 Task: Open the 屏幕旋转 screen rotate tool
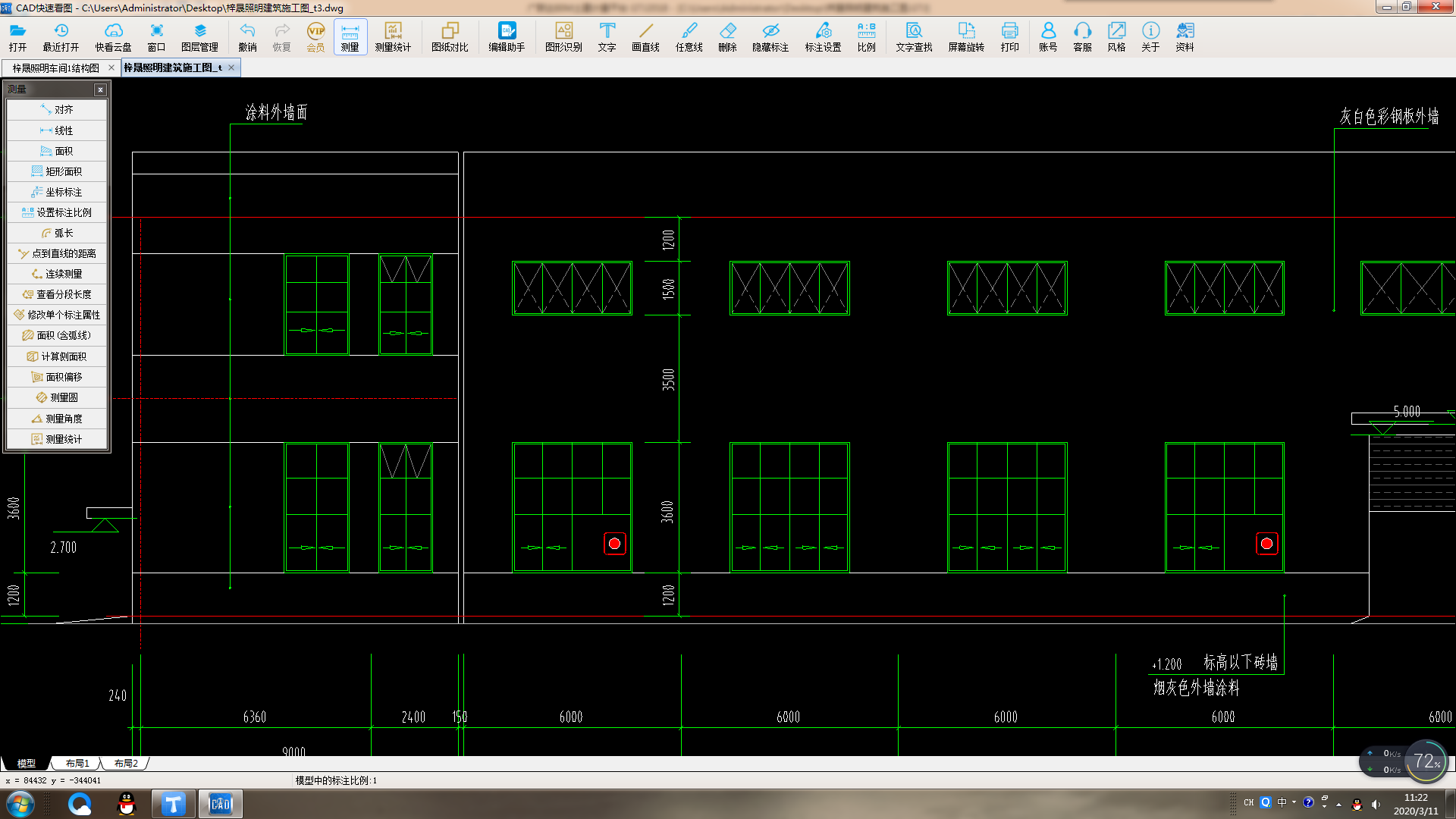click(966, 36)
